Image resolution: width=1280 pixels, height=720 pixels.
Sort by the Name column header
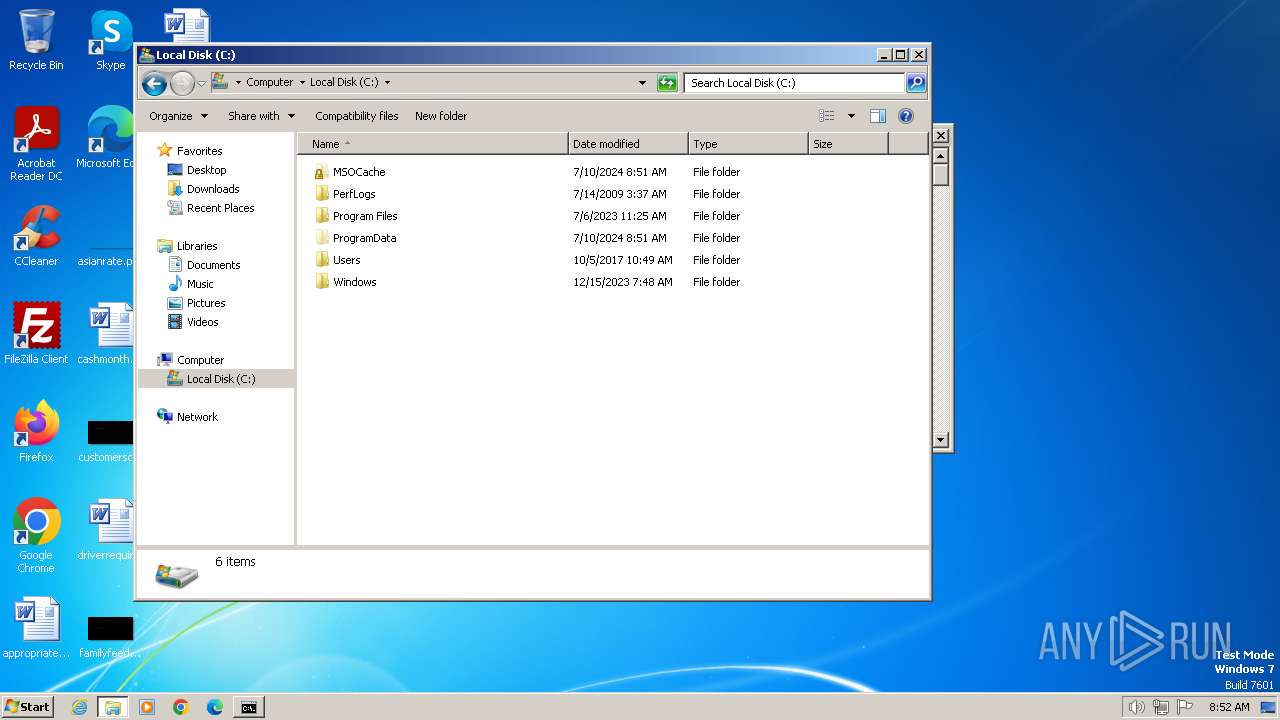433,144
